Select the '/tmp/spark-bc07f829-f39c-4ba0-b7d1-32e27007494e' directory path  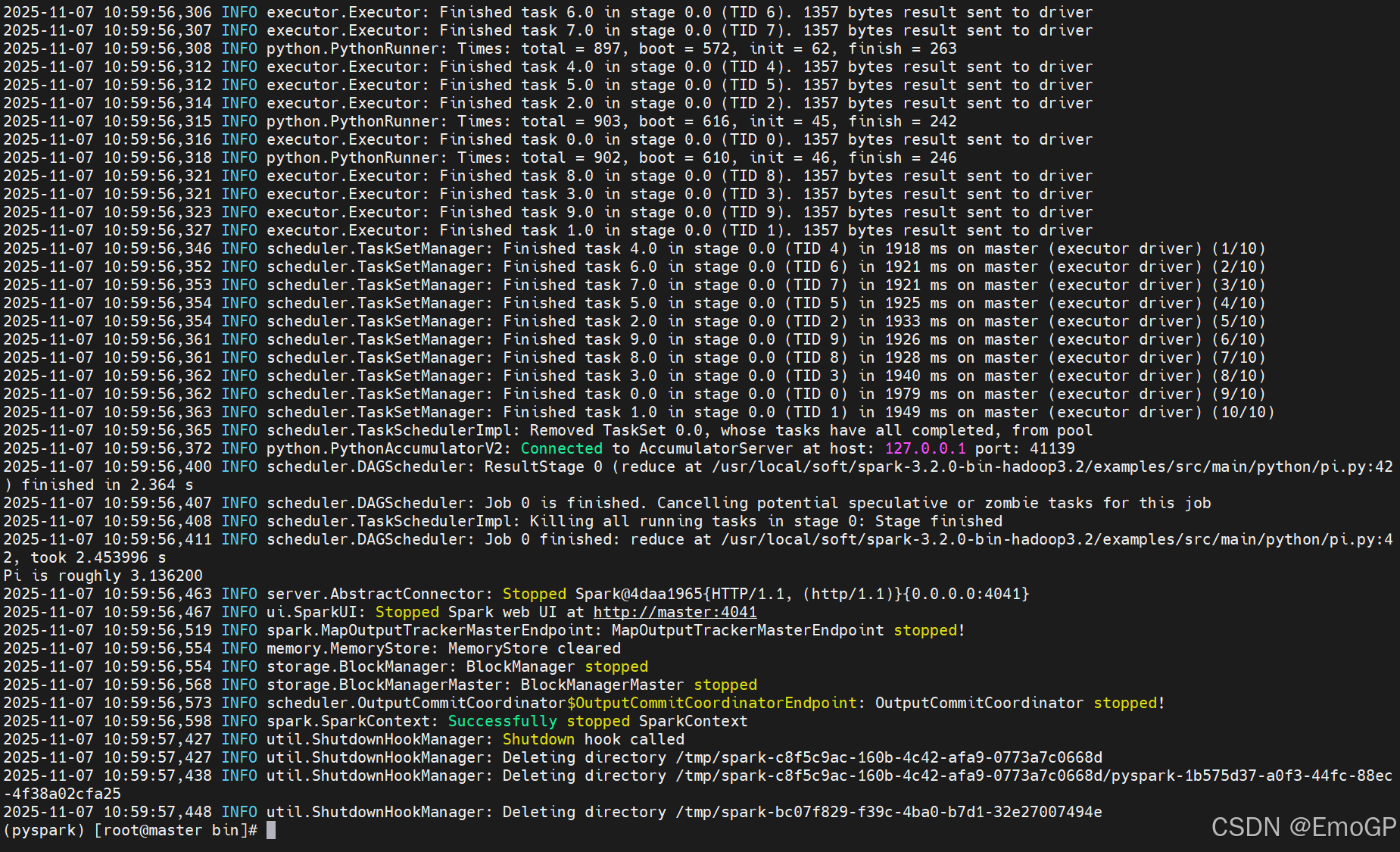(889, 812)
